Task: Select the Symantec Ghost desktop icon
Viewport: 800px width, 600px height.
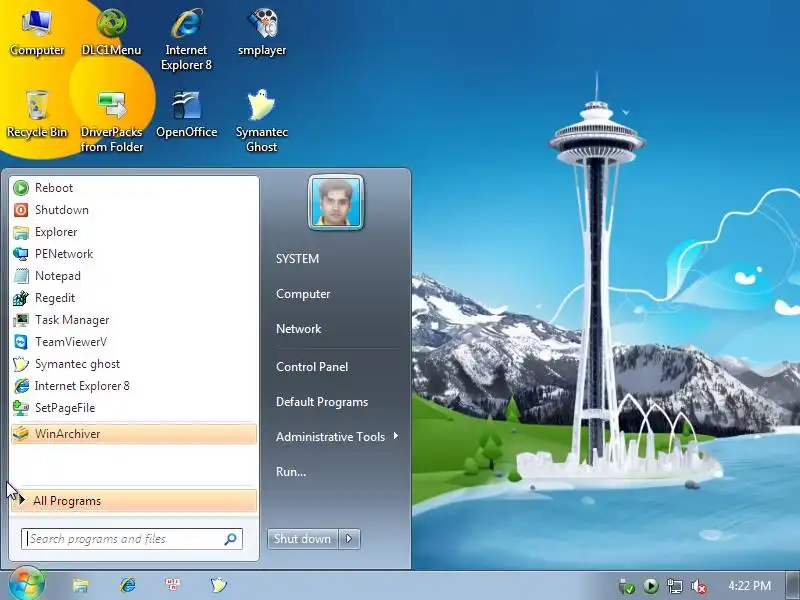Action: [262, 121]
